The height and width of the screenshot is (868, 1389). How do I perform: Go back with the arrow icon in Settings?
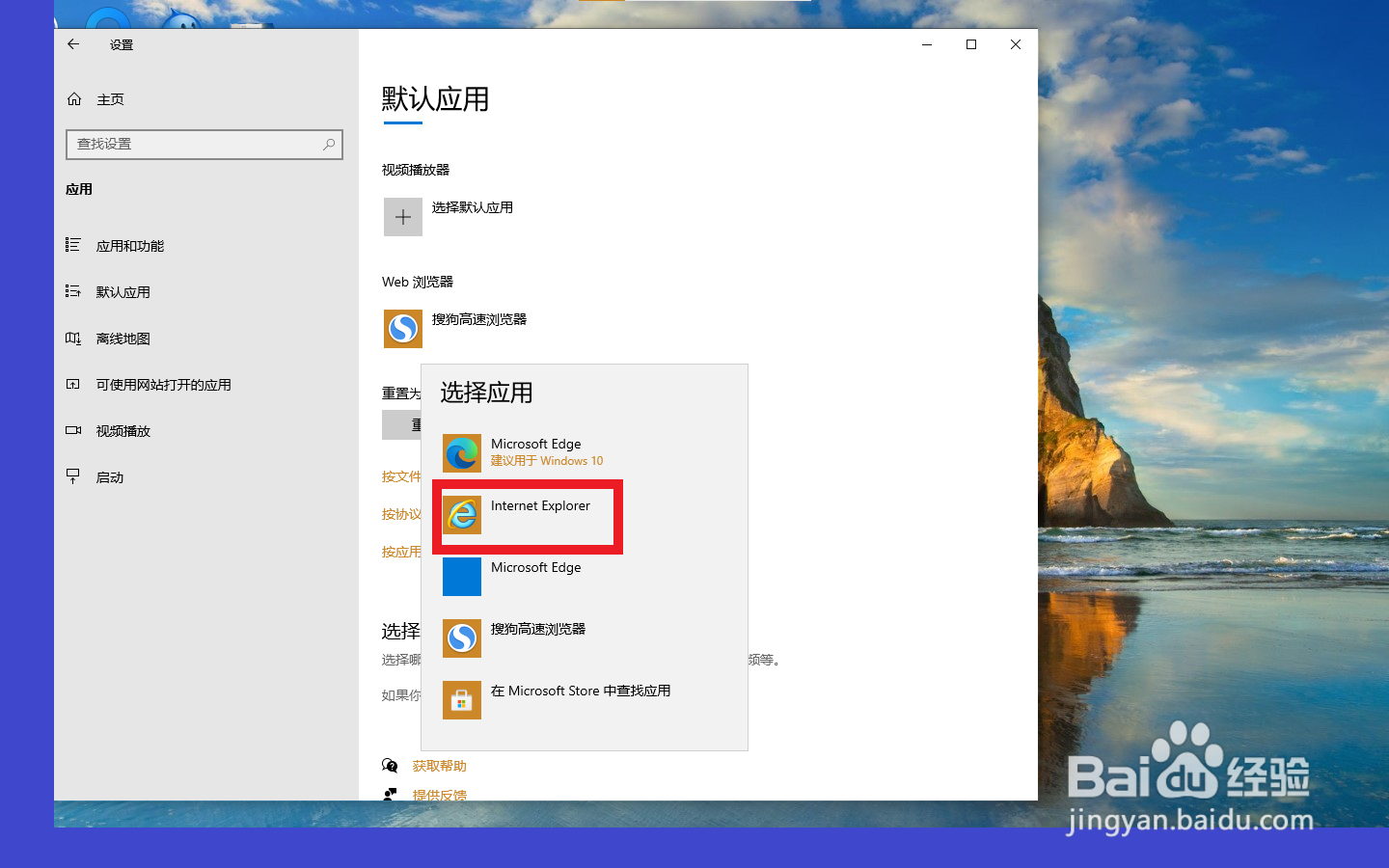pyautogui.click(x=73, y=44)
